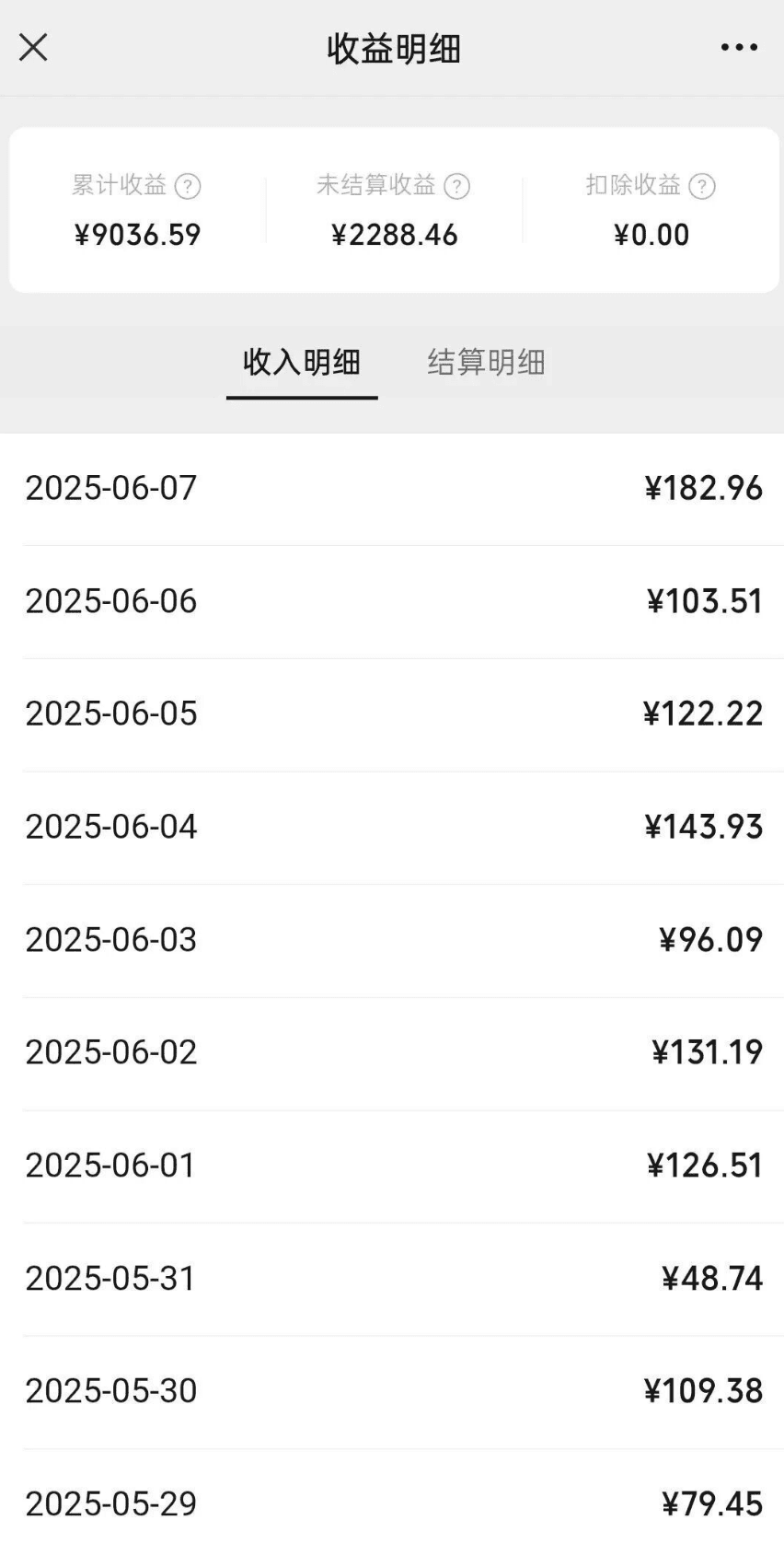Tap the deducted earnings amount ¥0.00
Image resolution: width=784 pixels, height=1555 pixels.
click(651, 235)
